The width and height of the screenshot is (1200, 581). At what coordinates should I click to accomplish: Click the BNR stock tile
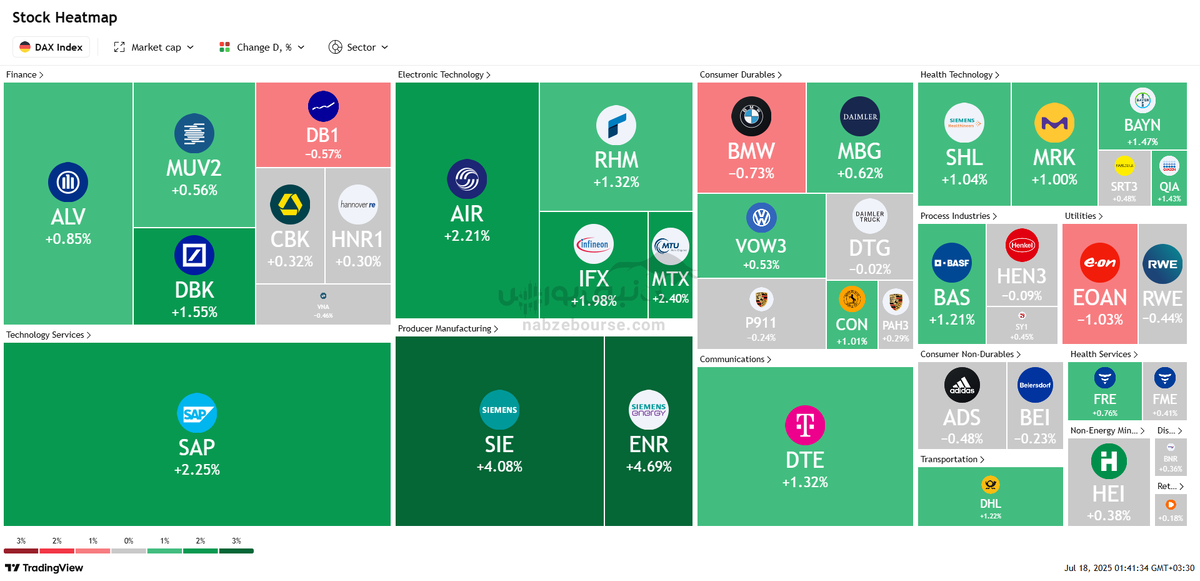coord(1170,457)
